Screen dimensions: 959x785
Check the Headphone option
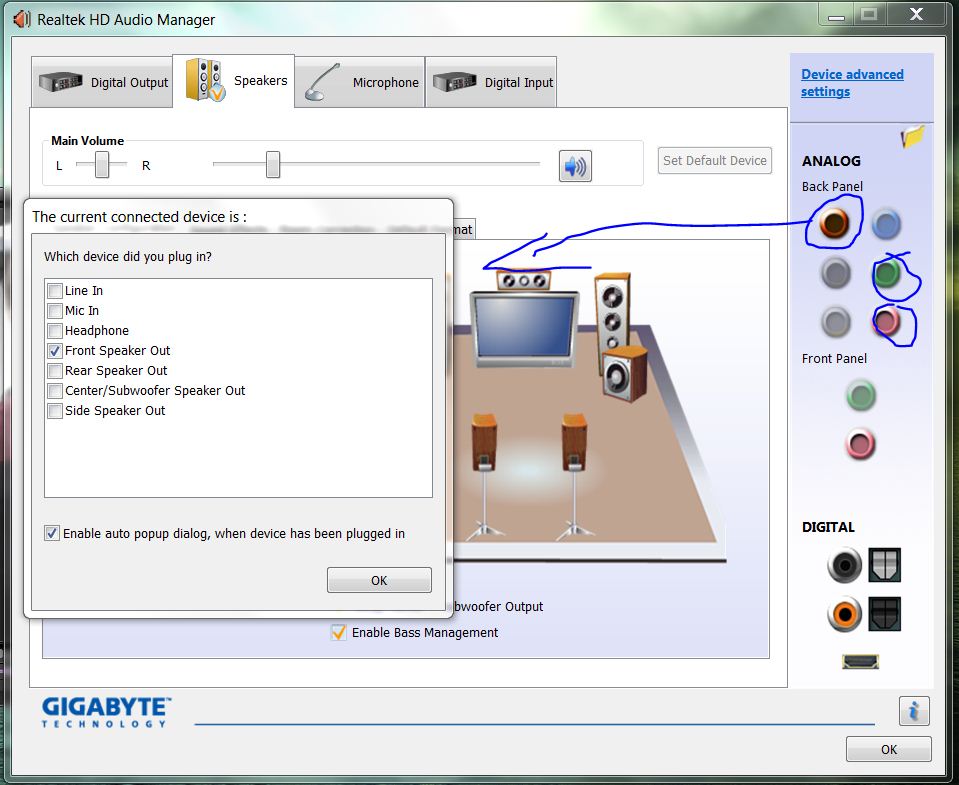tap(55, 331)
